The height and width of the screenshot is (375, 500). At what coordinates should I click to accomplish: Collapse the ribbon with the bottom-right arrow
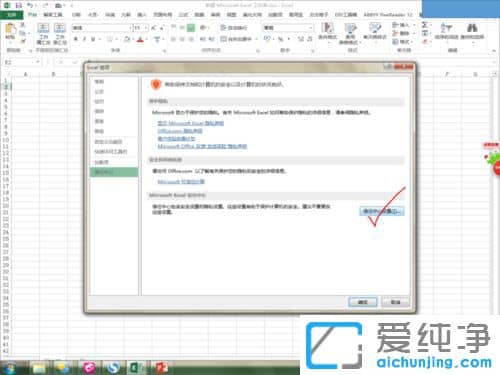coord(494,51)
